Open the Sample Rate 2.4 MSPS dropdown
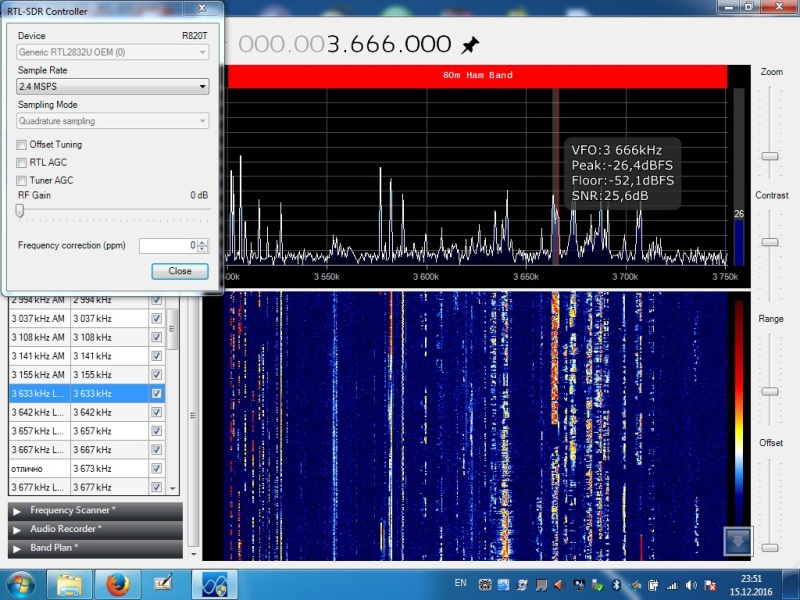800x600 pixels. 113,86
